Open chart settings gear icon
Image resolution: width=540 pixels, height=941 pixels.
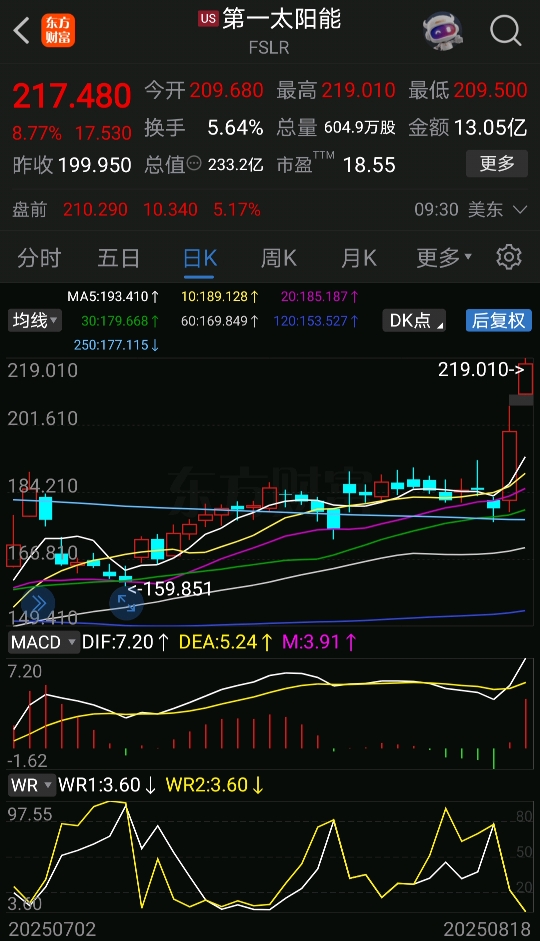(509, 257)
